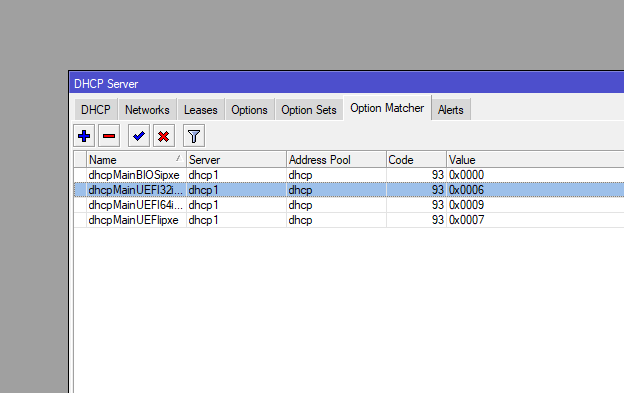Select the dhcpMainUEFI64i... row

coord(349,205)
